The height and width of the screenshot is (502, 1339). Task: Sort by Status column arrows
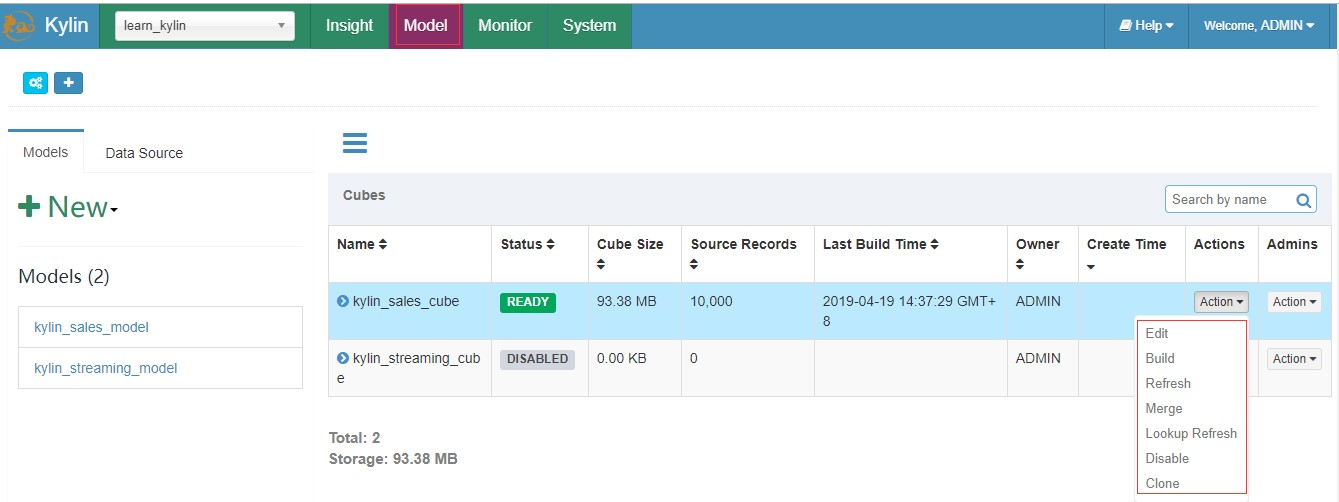[551, 245]
